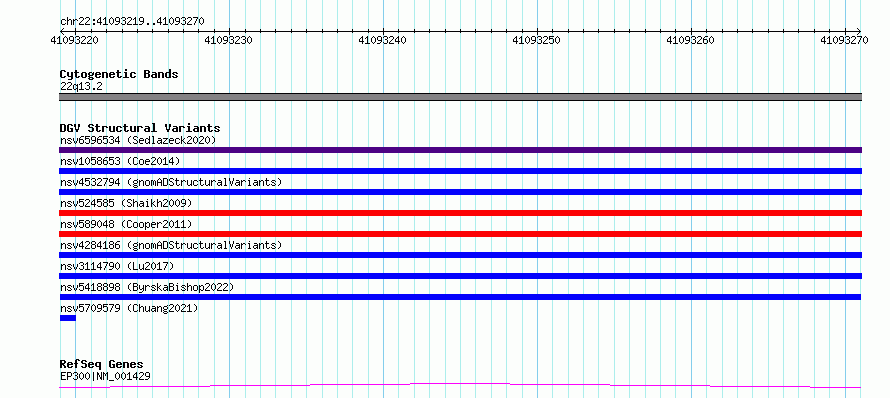Click the nsv3114790 (Lu2017) label

click(x=117, y=266)
